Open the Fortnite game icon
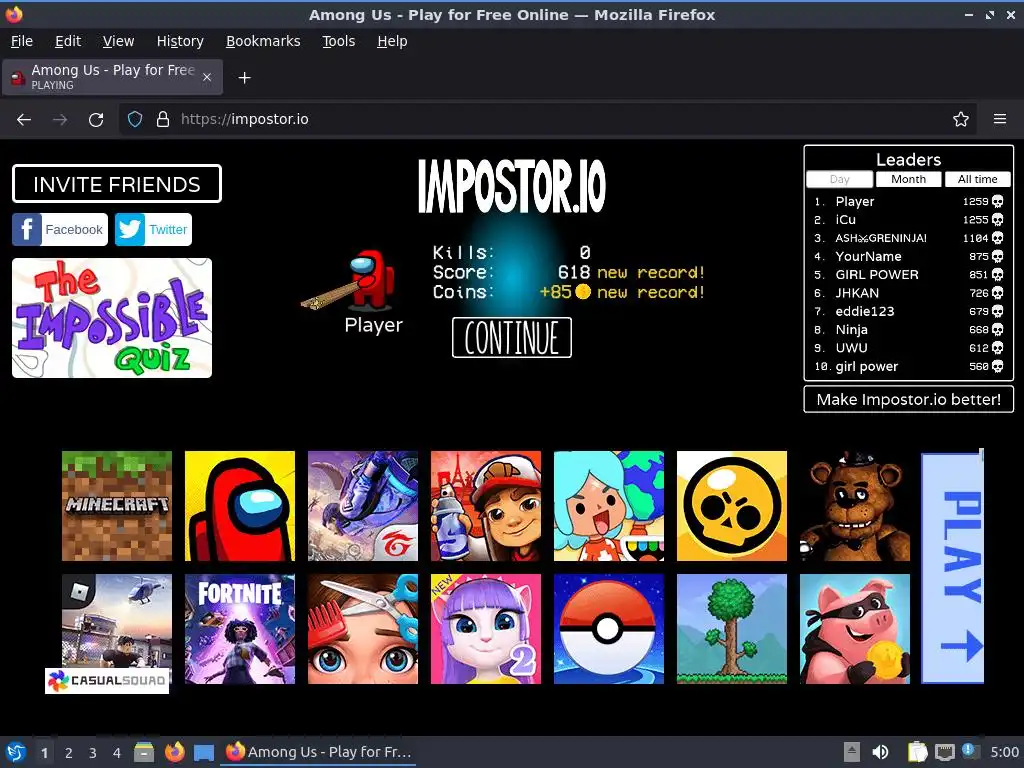Image resolution: width=1024 pixels, height=768 pixels. [x=240, y=629]
